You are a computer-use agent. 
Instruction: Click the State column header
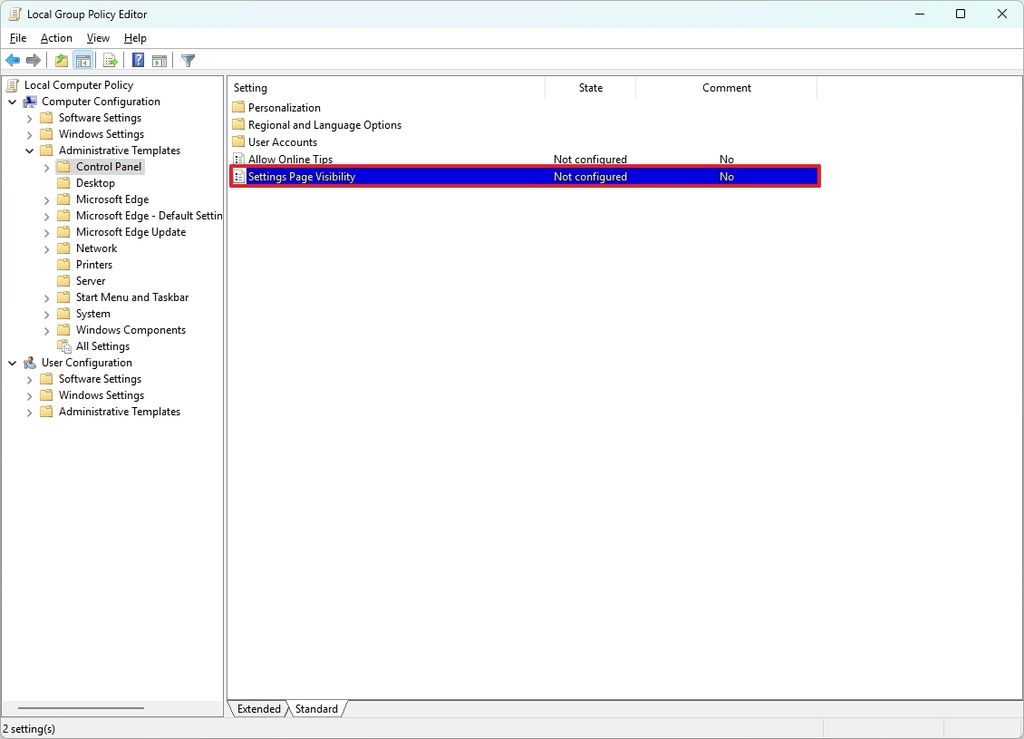click(x=590, y=88)
